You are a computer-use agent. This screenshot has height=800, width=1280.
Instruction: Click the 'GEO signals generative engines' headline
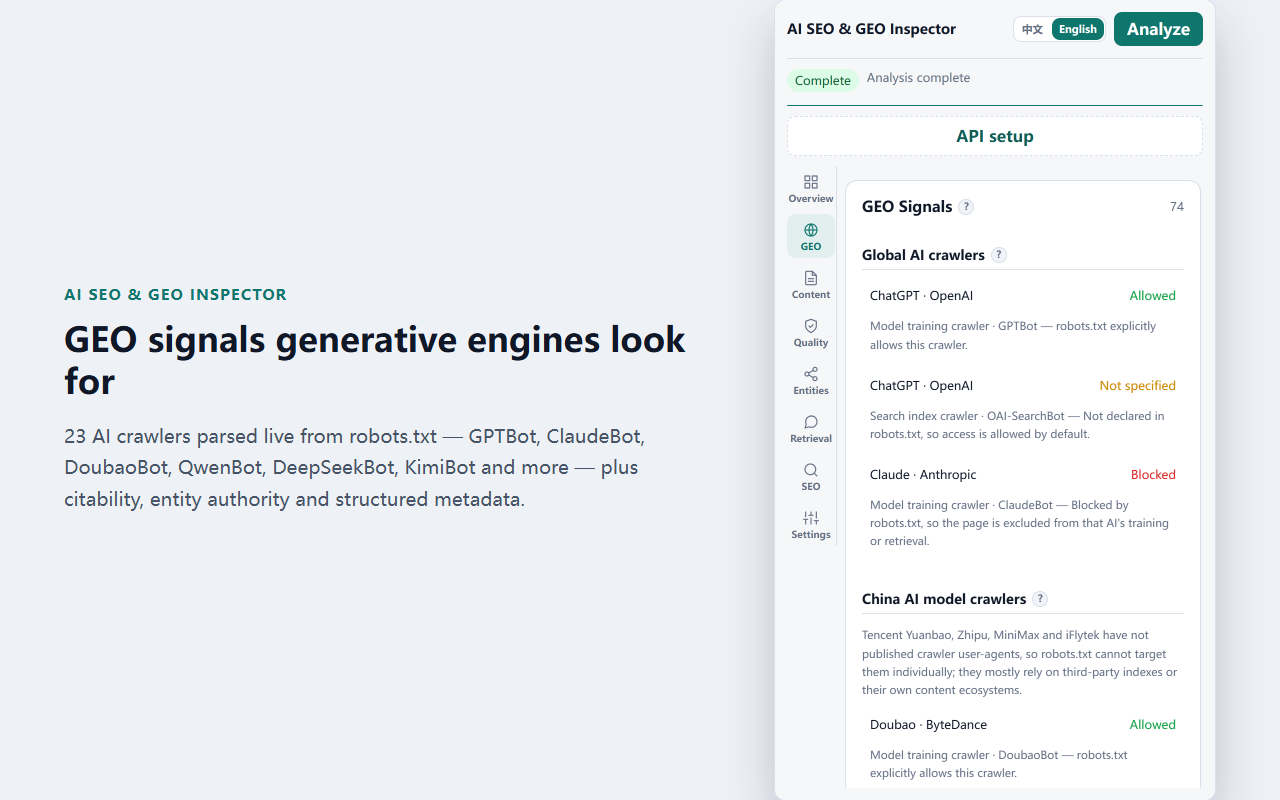click(x=375, y=360)
